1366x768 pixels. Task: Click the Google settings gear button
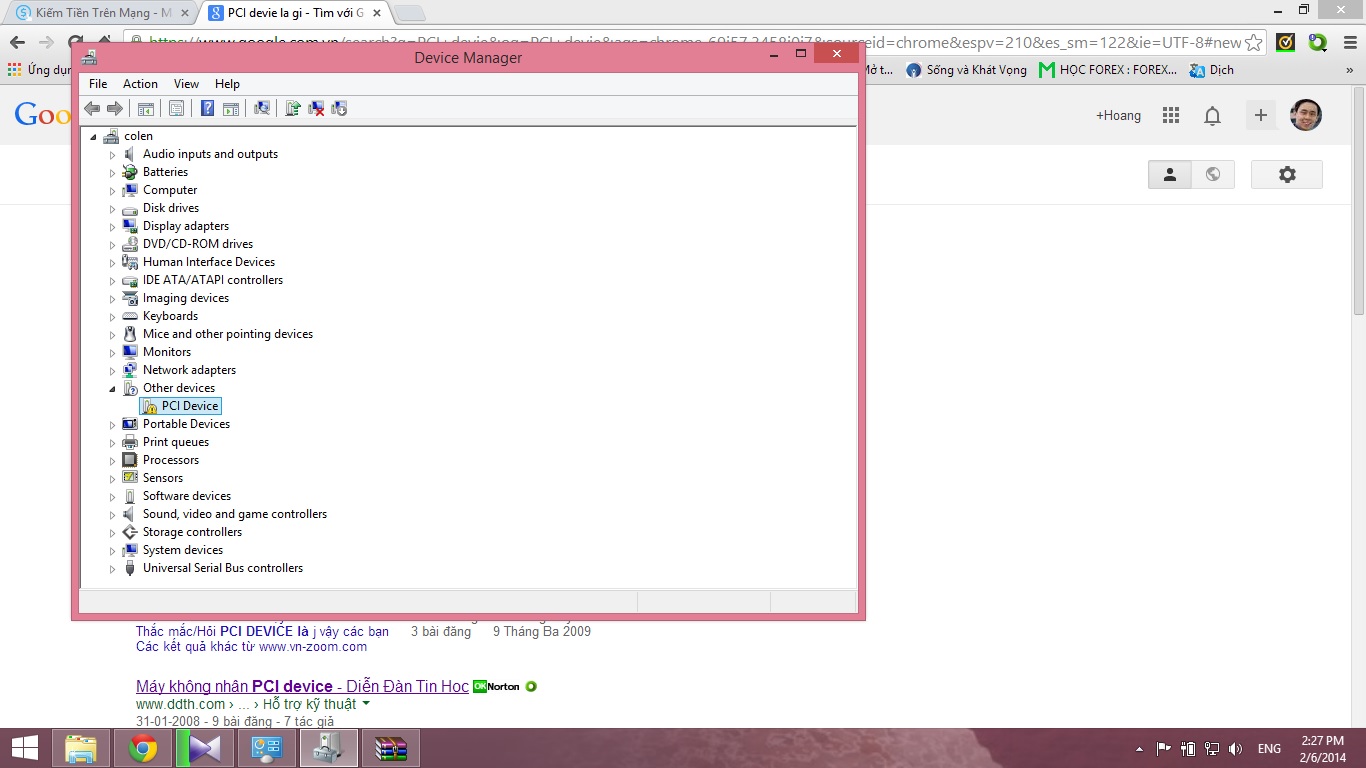point(1287,174)
